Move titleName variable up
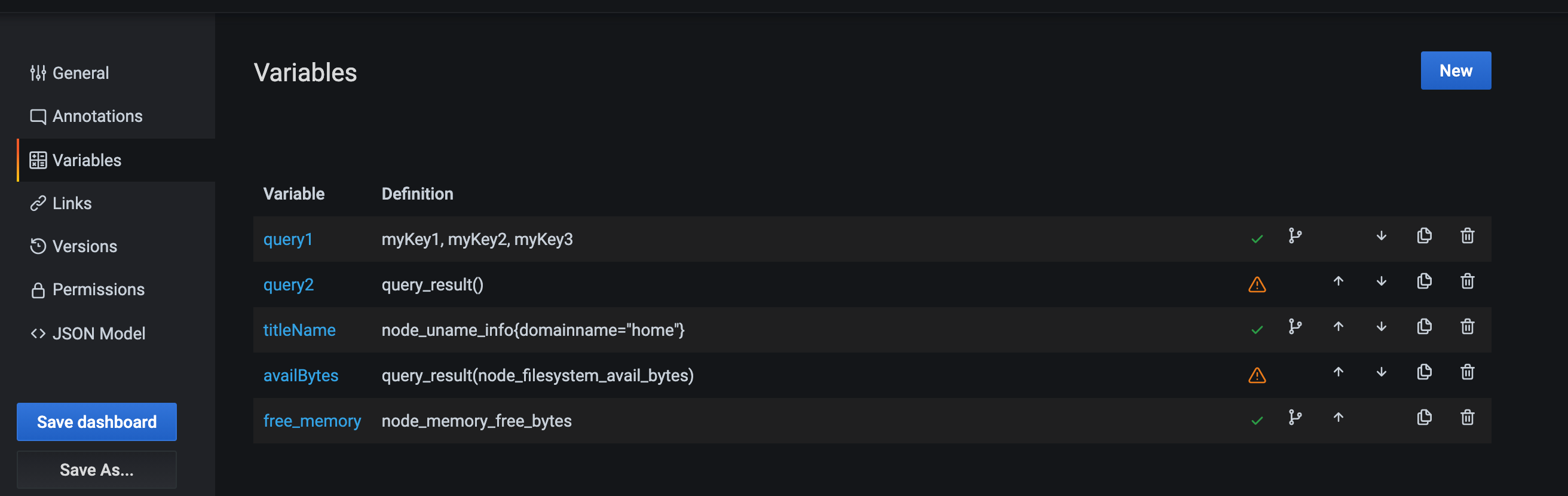The image size is (1568, 496). pos(1338,327)
